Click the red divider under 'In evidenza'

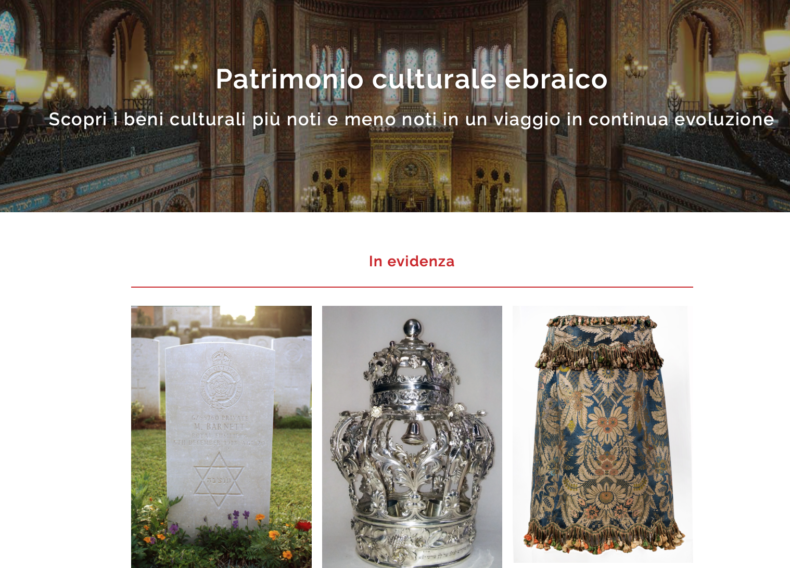click(x=412, y=287)
